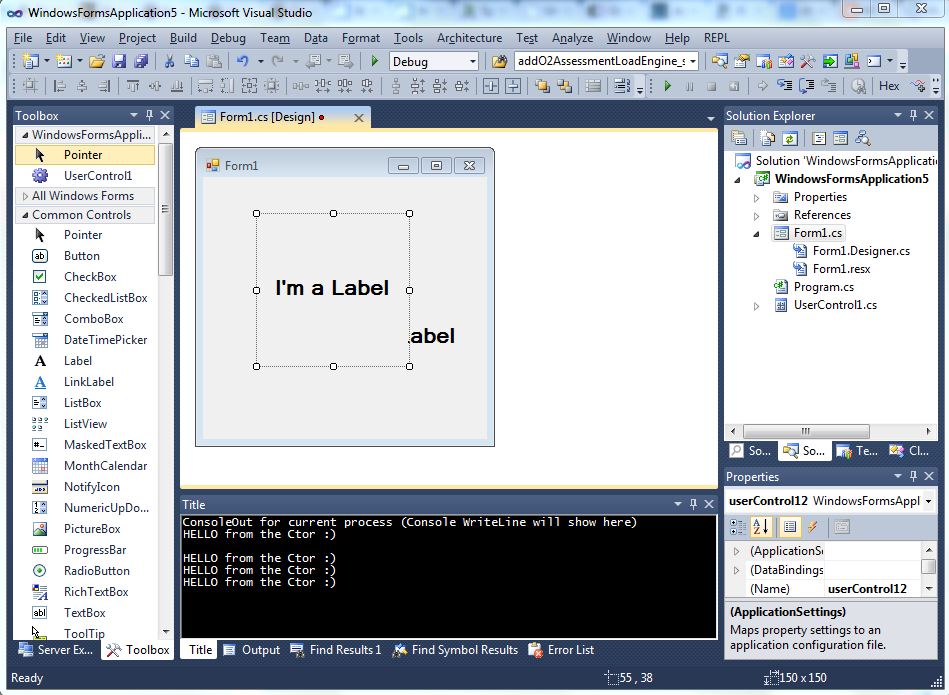Open Toolbox icon in top toolbar
Viewport: 949px width, 695px height.
coord(807,61)
